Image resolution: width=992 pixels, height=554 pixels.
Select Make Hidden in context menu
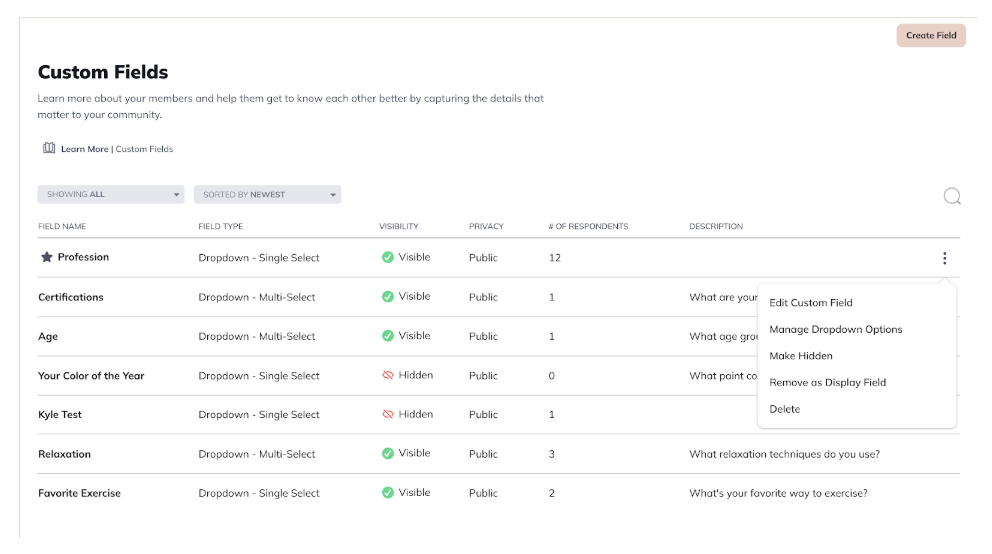point(800,356)
